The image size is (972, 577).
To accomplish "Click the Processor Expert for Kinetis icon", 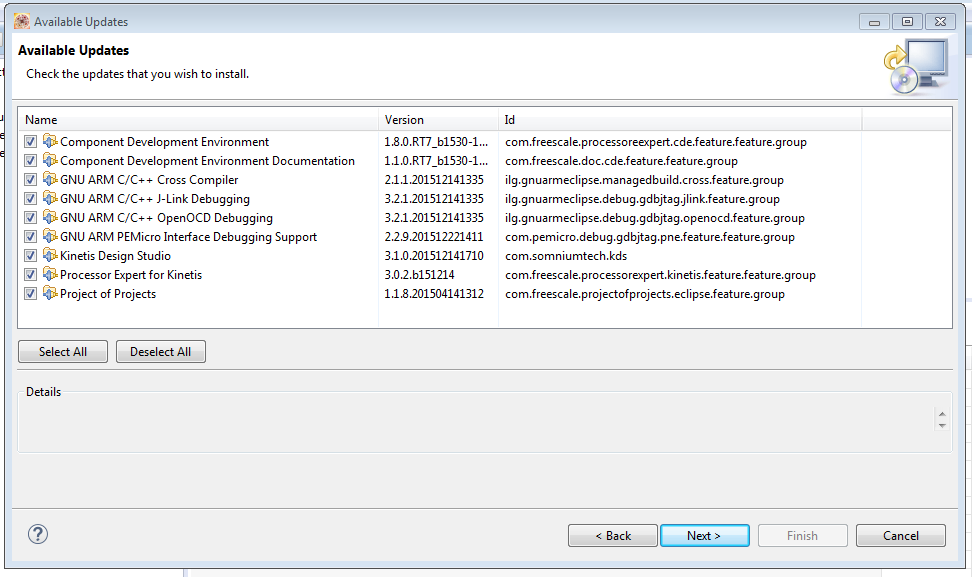I will point(50,275).
